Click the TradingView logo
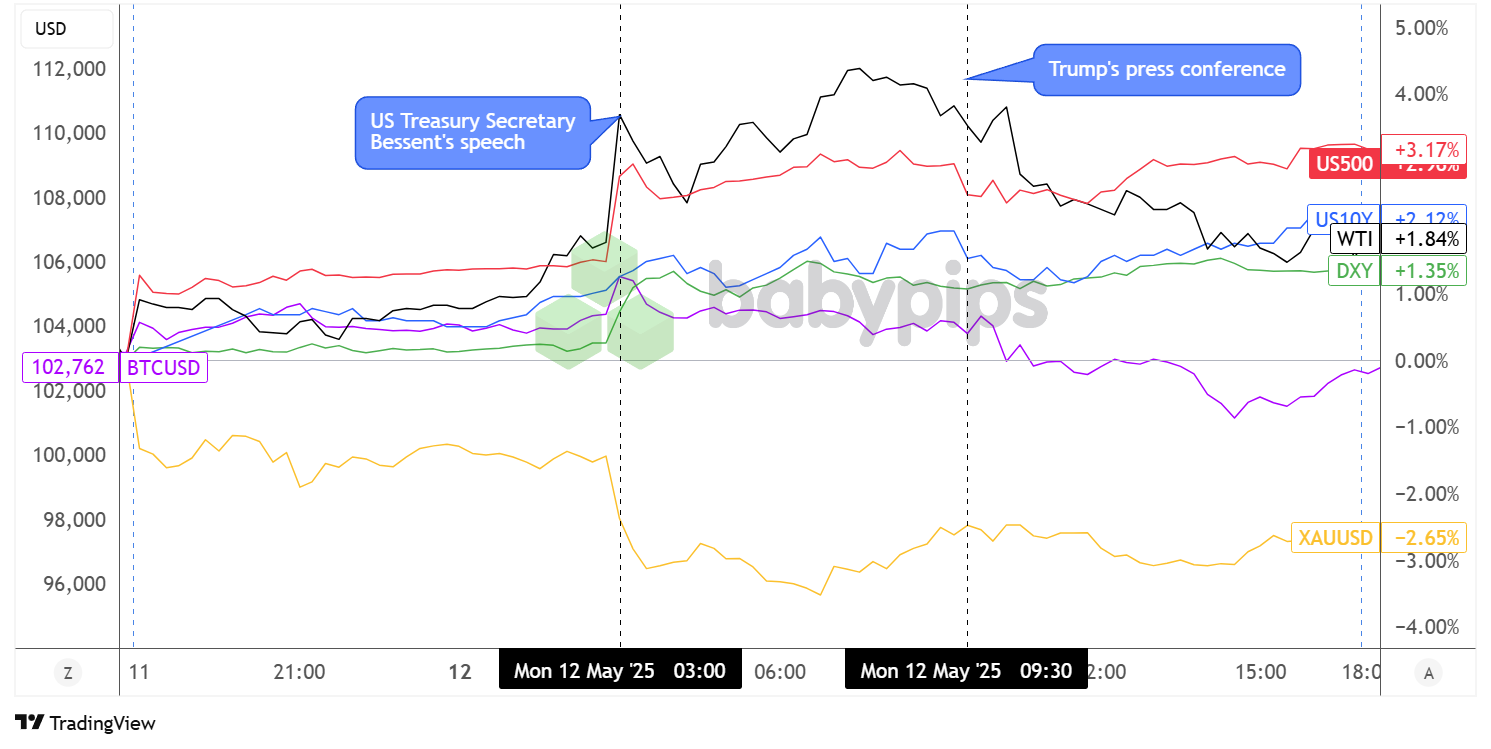Image resolution: width=1491 pixels, height=749 pixels. (86, 723)
